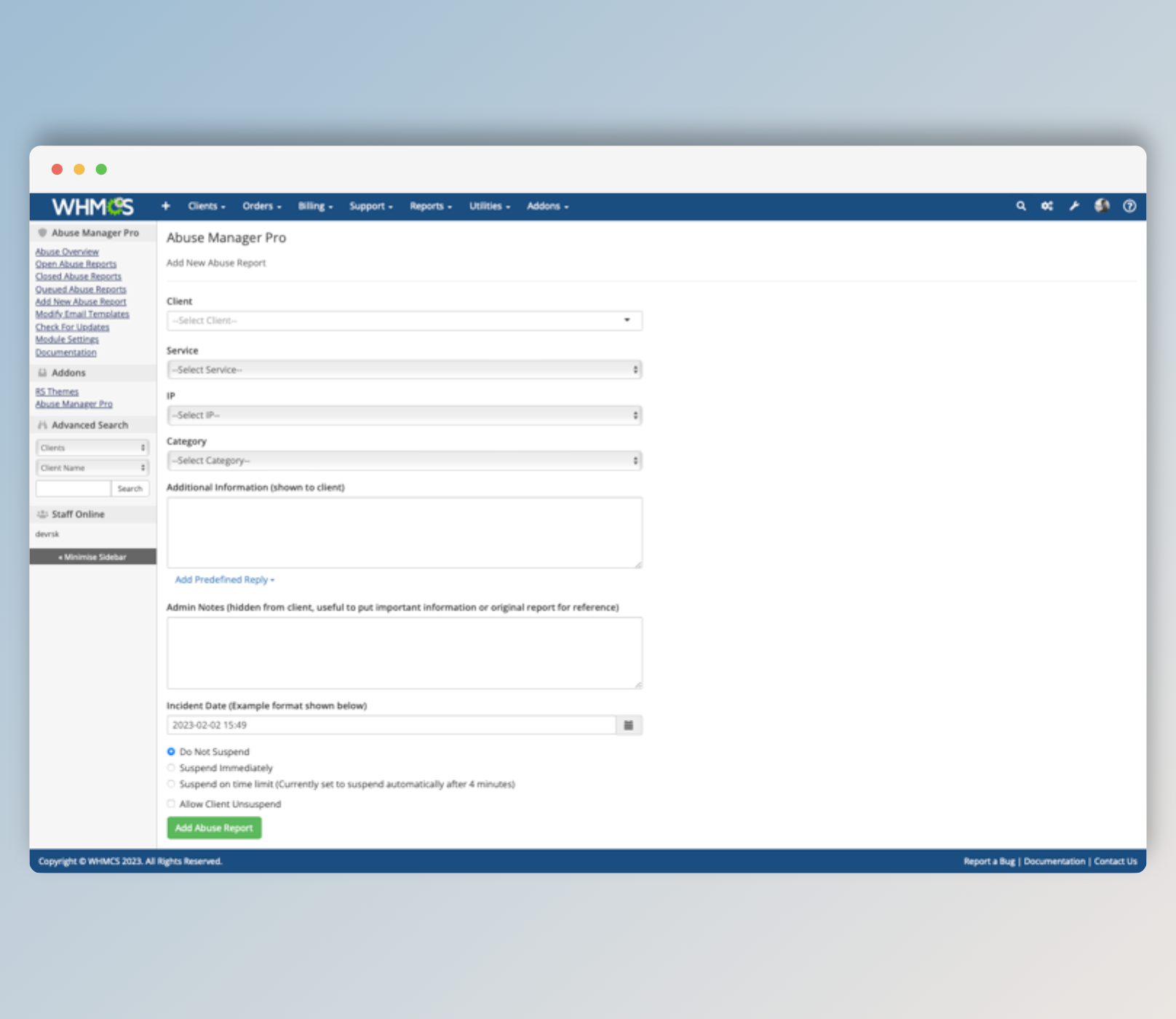Click the WHMCS logo
Viewport: 1176px width, 1019px height.
92,207
